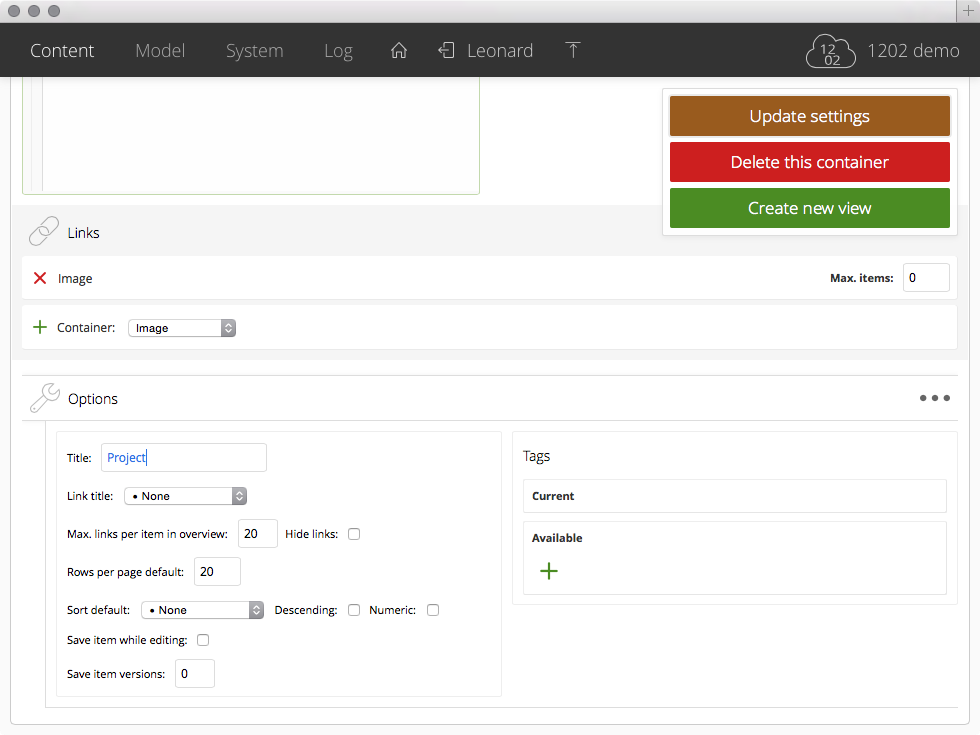Expand the Link title dropdown
Viewport: 980px width, 735px height.
tap(185, 496)
